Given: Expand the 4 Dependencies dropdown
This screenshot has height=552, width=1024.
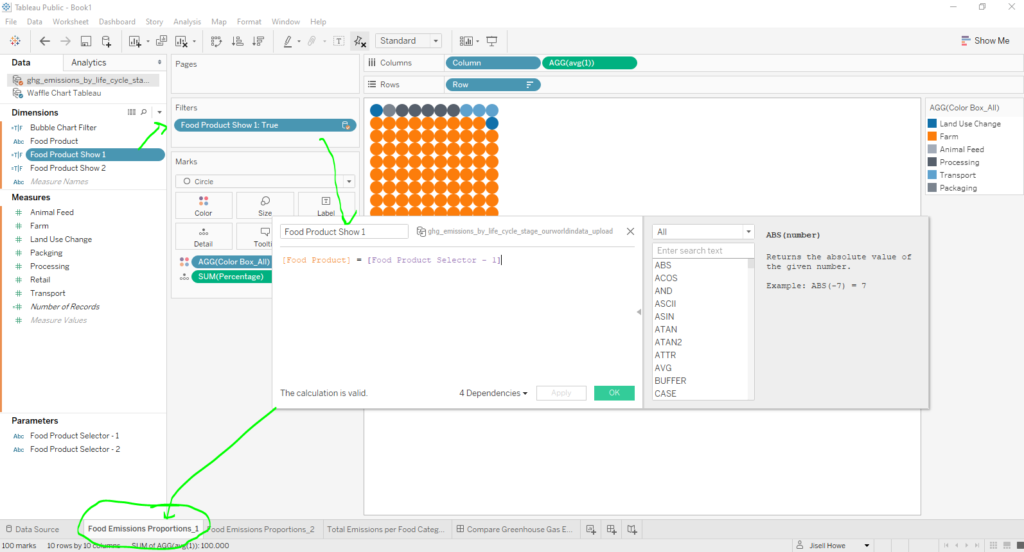Looking at the screenshot, I should click(x=493, y=393).
